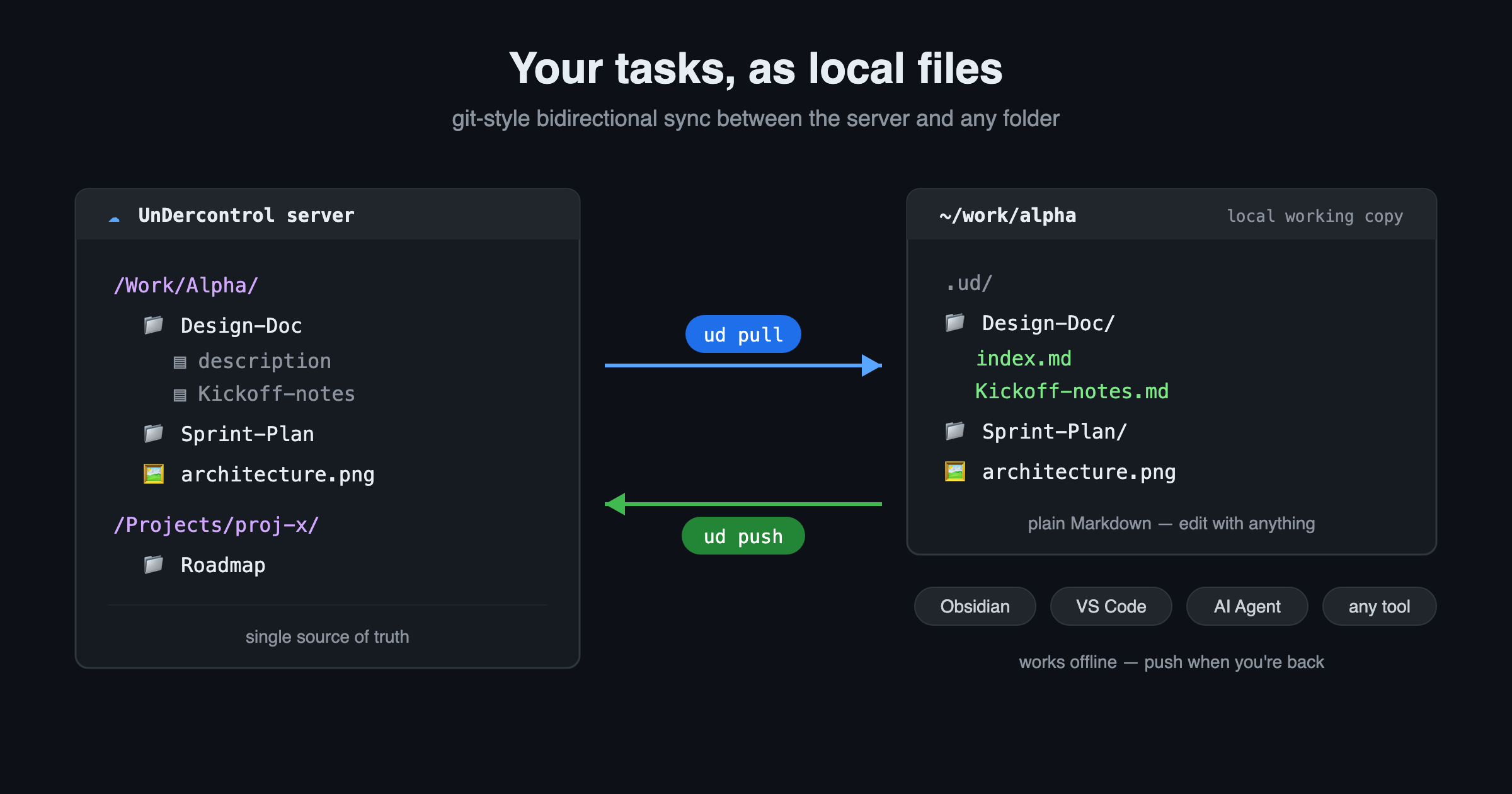Select Design-Doc/ in the local copy
Screen dimensions: 1512x794
coord(1048,323)
